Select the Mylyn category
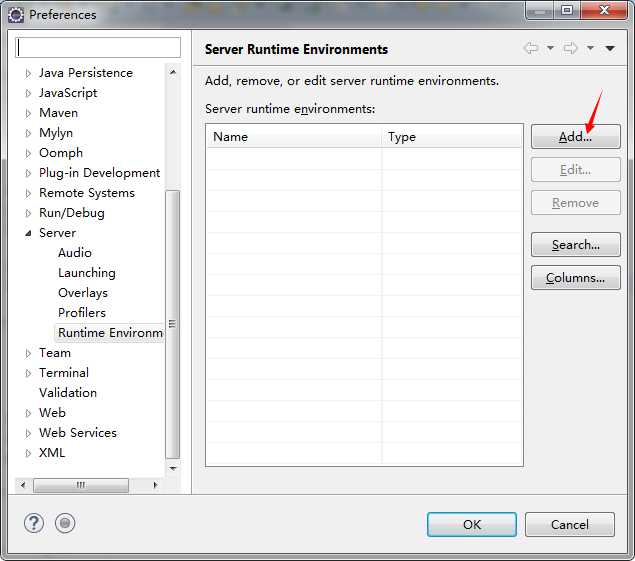The width and height of the screenshot is (635, 561). (x=56, y=133)
